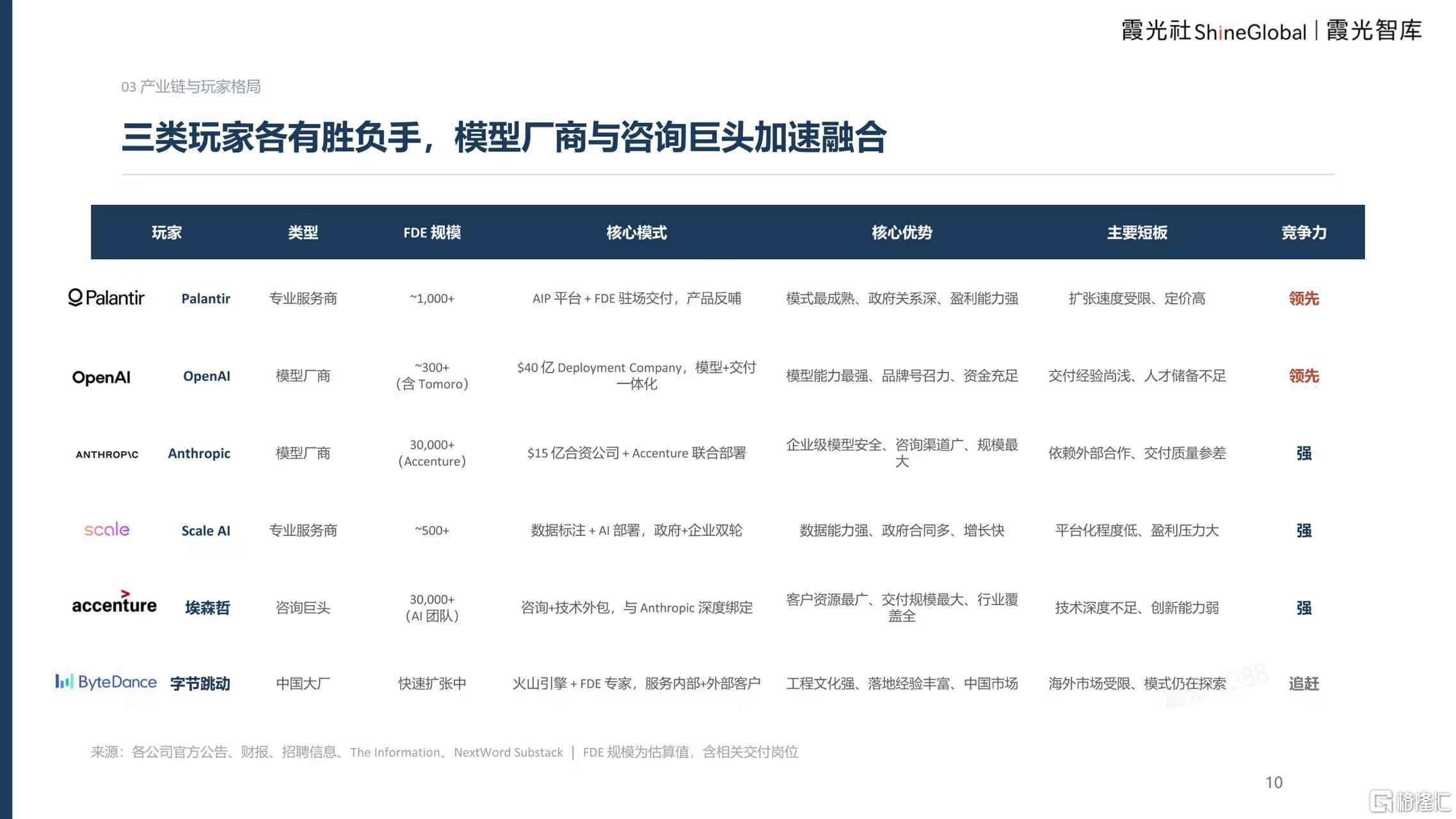Click the 核心优势 column header

coord(902,232)
